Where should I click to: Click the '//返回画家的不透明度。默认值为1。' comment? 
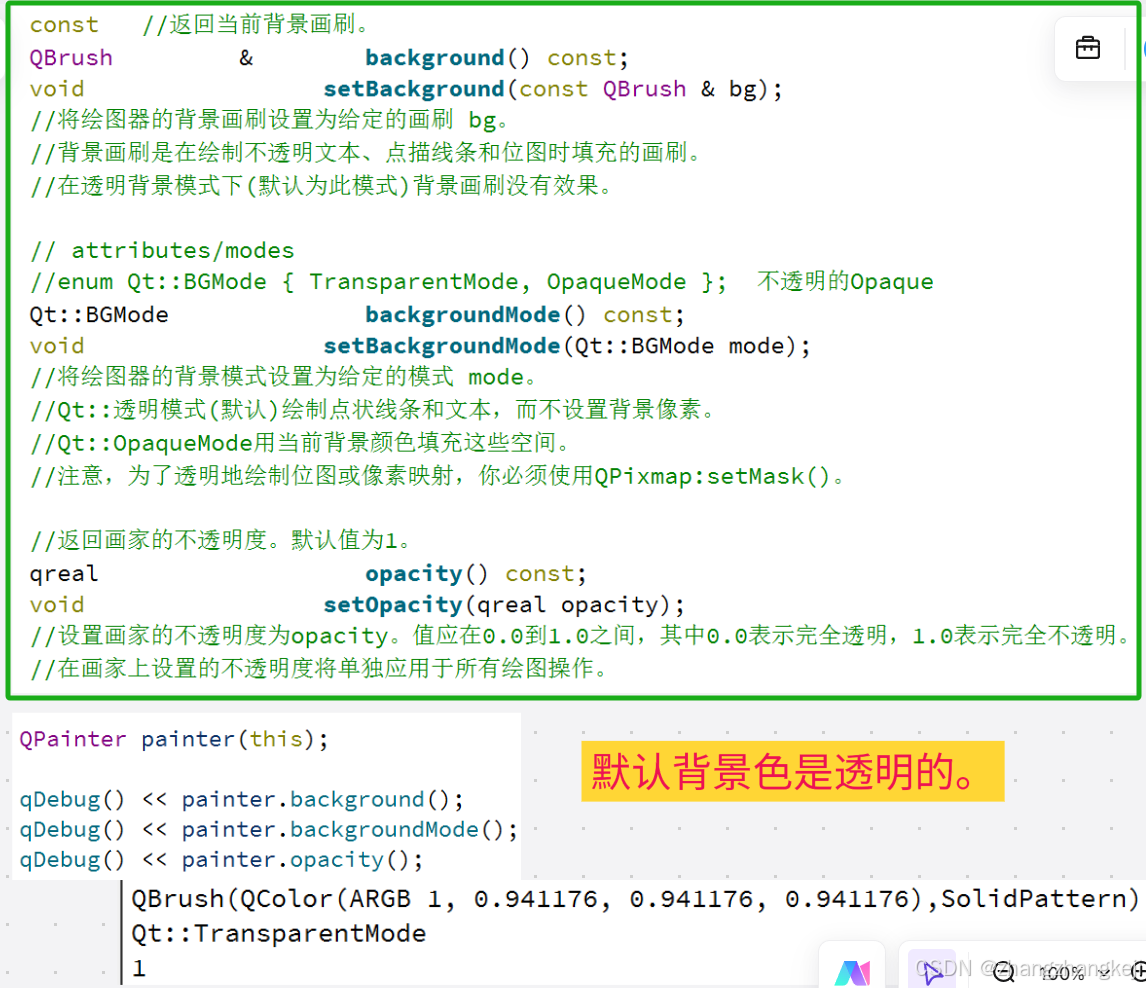click(222, 541)
